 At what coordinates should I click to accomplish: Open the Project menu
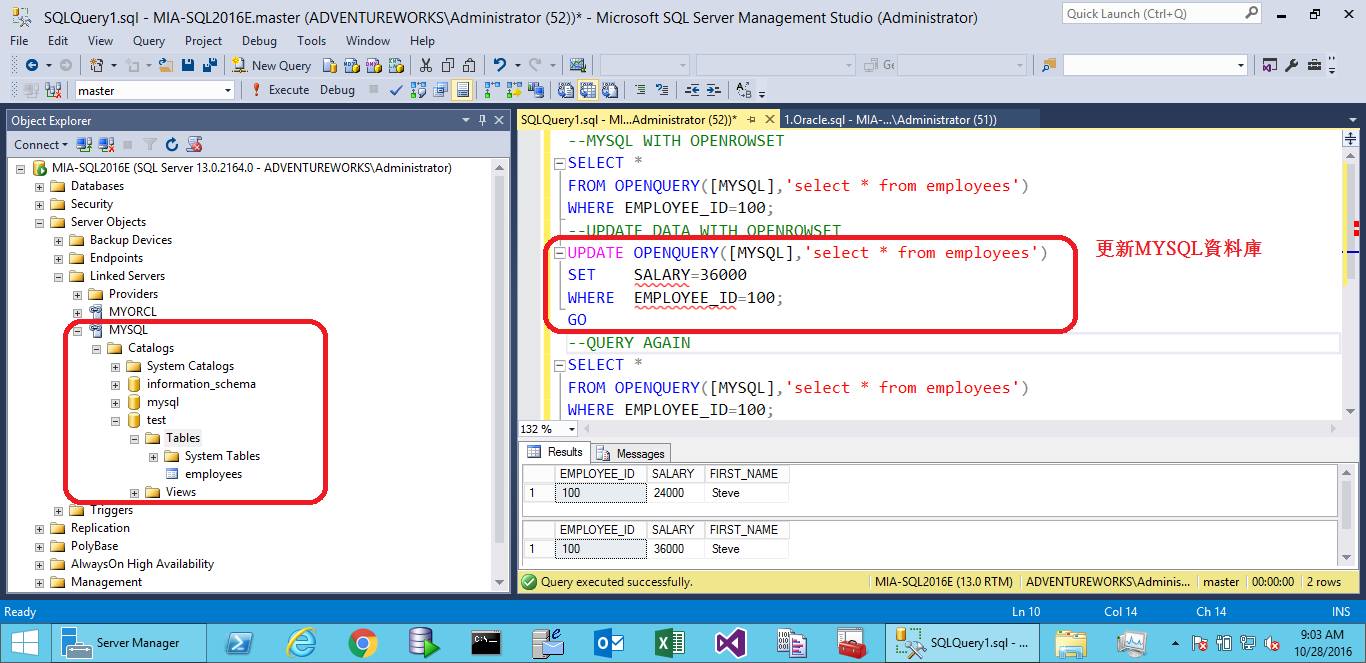[203, 41]
